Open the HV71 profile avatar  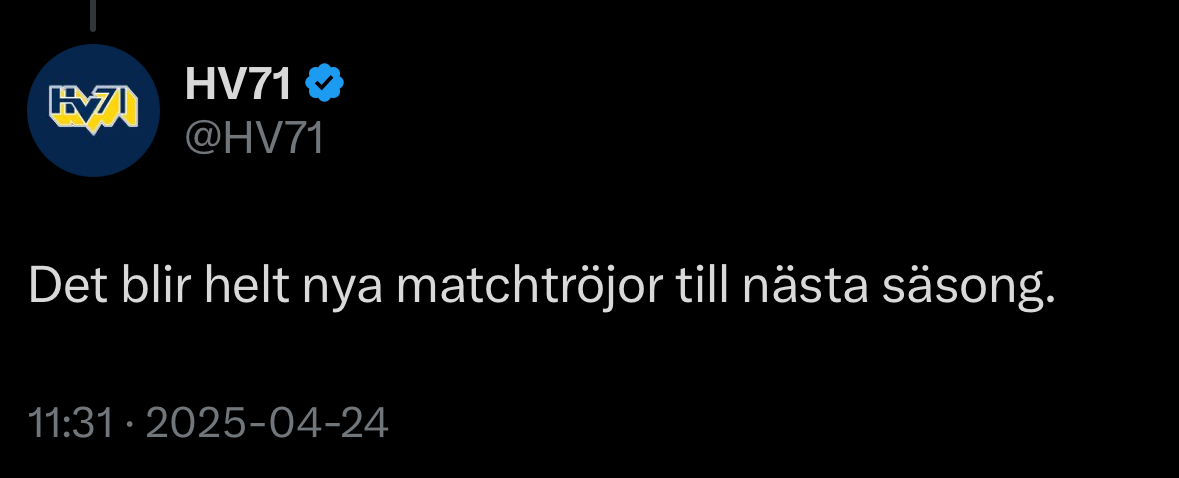(93, 110)
